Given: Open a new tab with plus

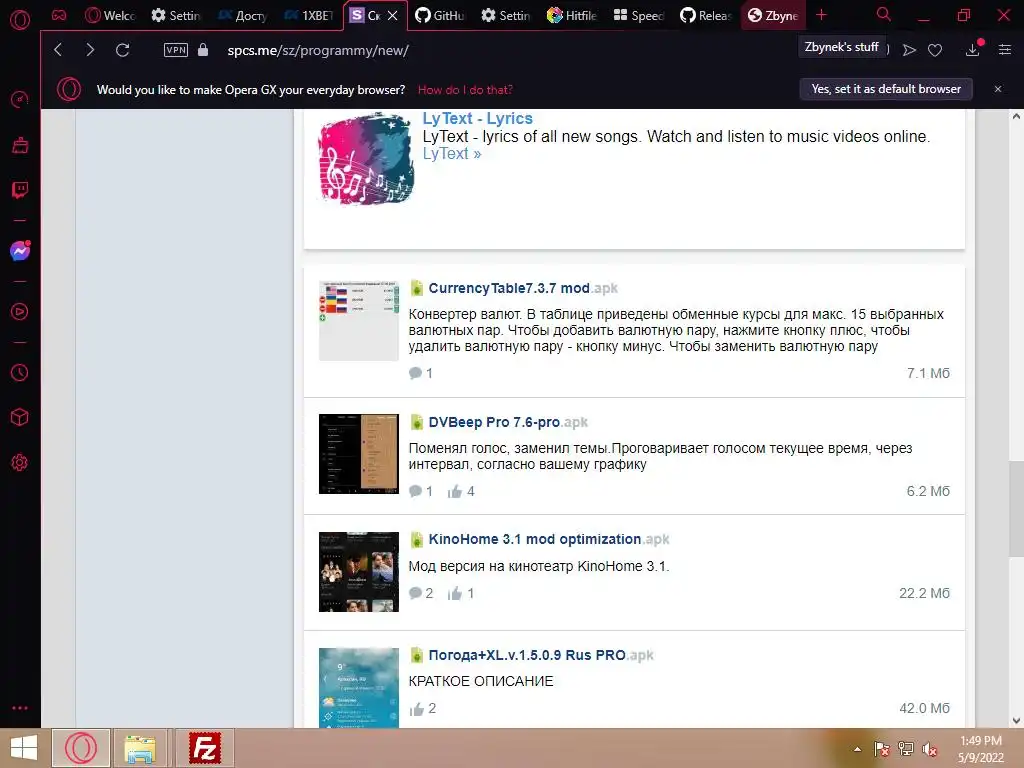Looking at the screenshot, I should (822, 14).
